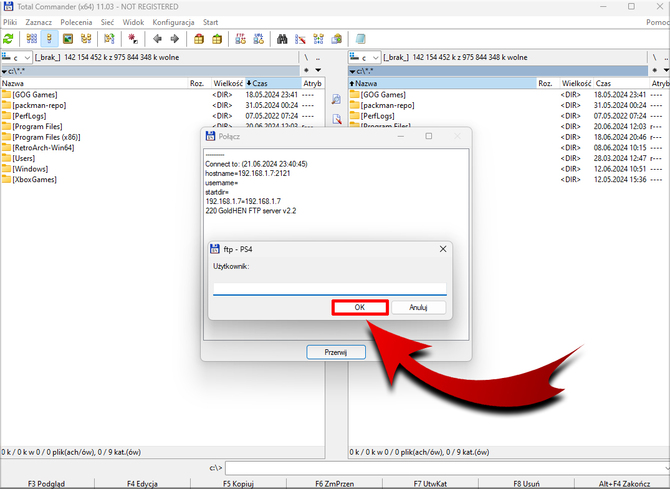
Task: Expand right panel path history arrow
Action: (x=353, y=71)
